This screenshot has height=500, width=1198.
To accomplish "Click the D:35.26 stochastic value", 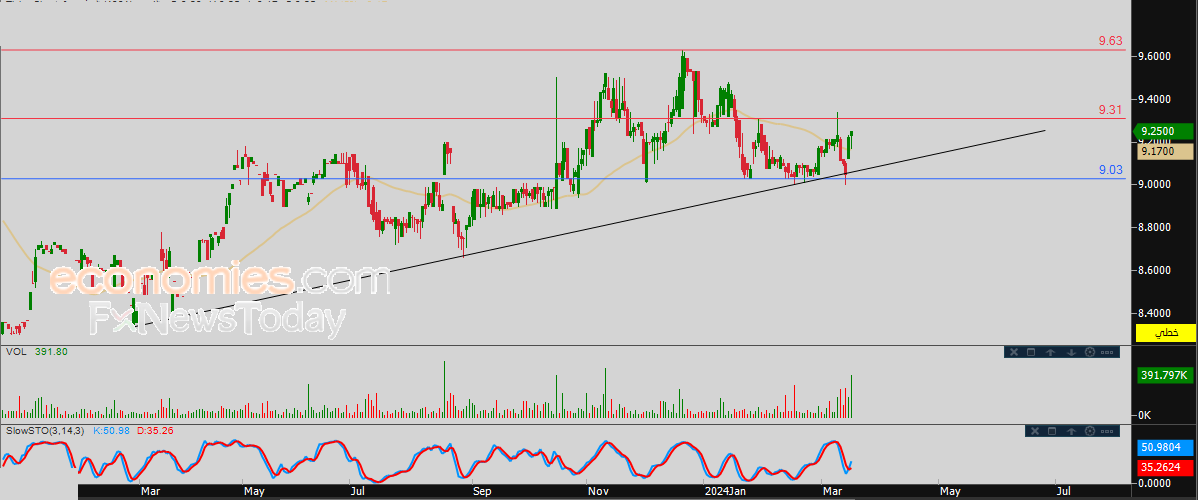I will point(155,430).
